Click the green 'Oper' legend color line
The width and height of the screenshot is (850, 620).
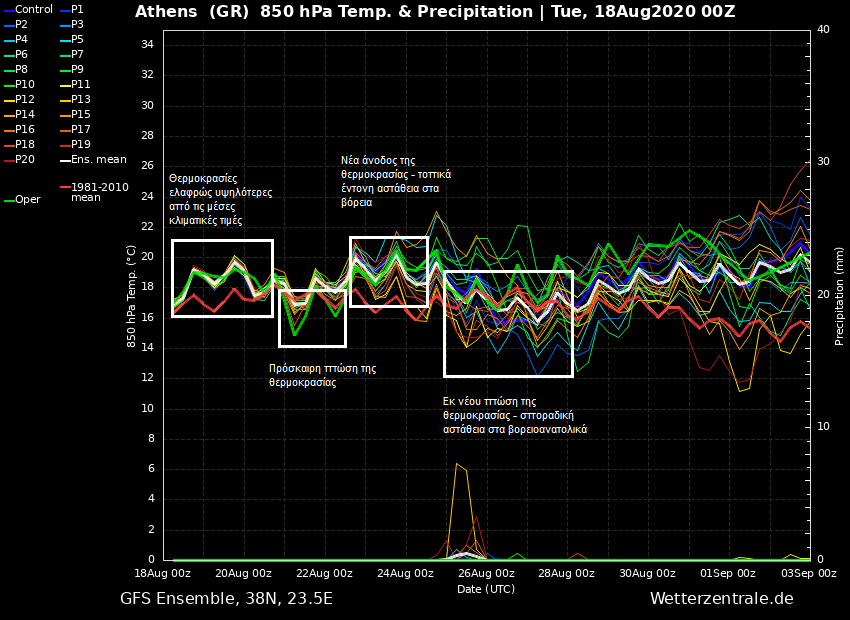[x=9, y=201]
